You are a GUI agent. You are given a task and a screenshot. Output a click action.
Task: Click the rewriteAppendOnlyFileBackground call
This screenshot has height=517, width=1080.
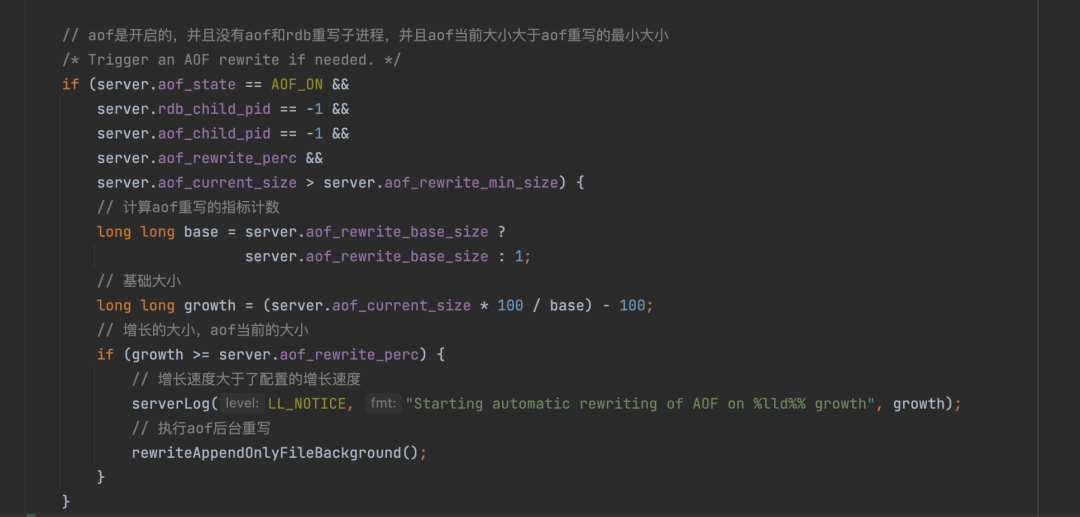[266, 453]
